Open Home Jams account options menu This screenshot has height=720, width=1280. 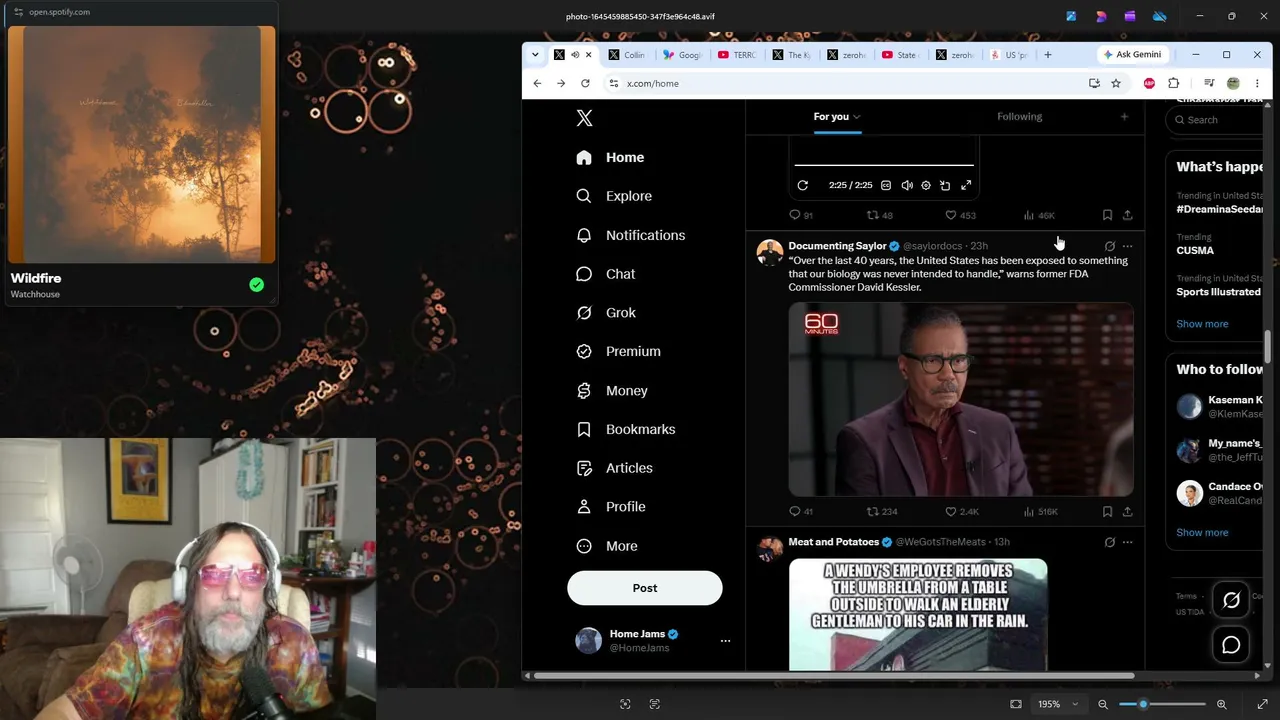click(725, 641)
